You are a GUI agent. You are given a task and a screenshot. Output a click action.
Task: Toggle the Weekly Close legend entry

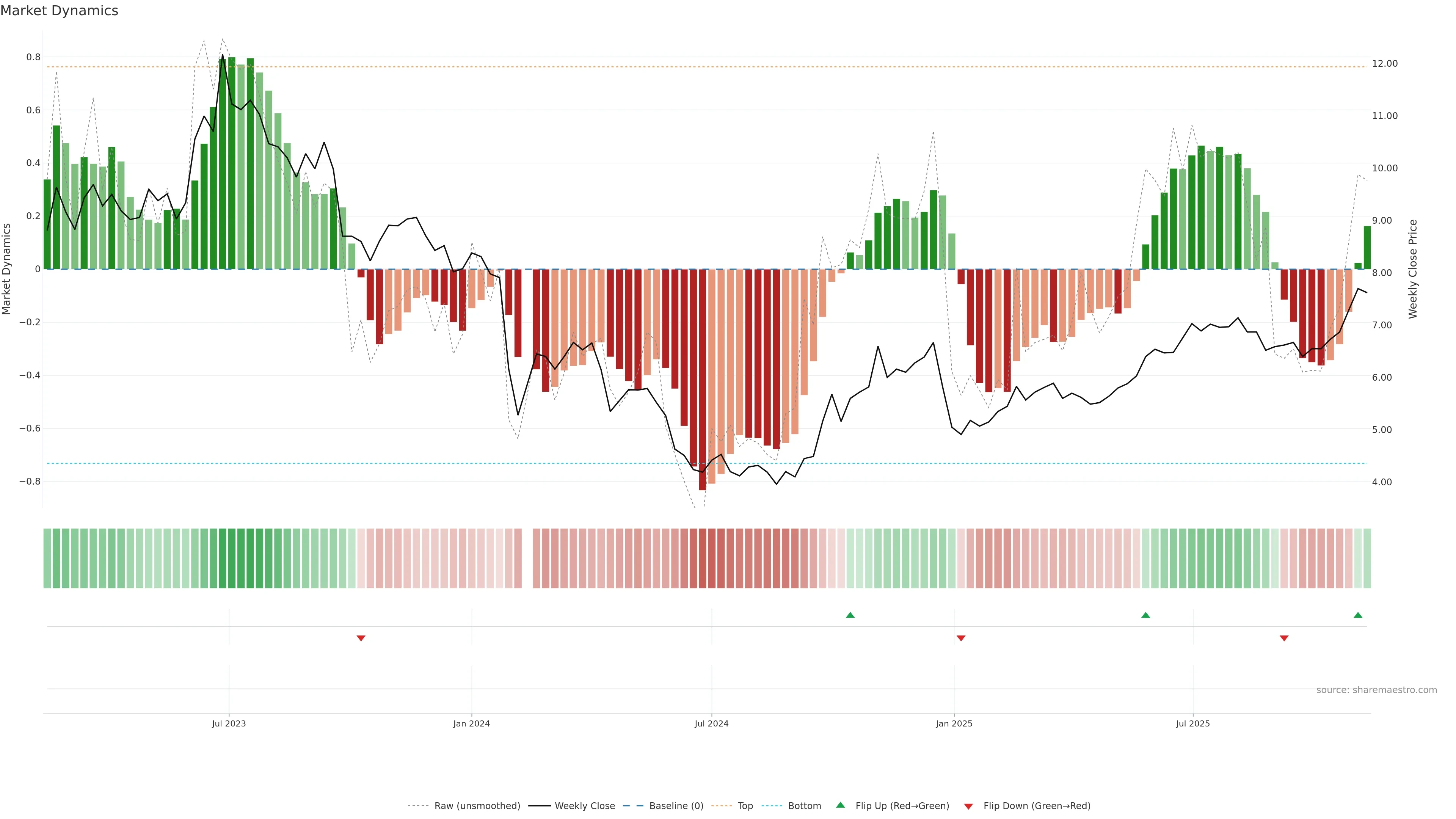(x=584, y=806)
